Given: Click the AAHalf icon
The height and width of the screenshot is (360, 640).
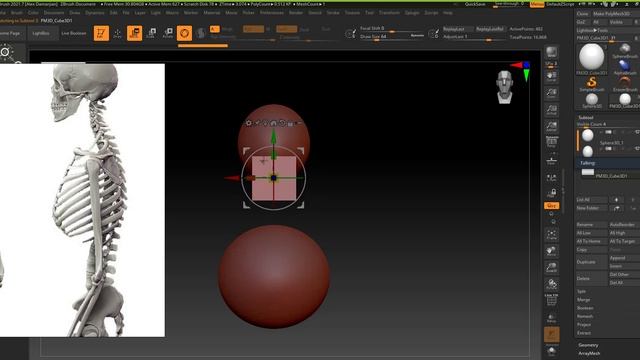Looking at the screenshot, I should 551,127.
